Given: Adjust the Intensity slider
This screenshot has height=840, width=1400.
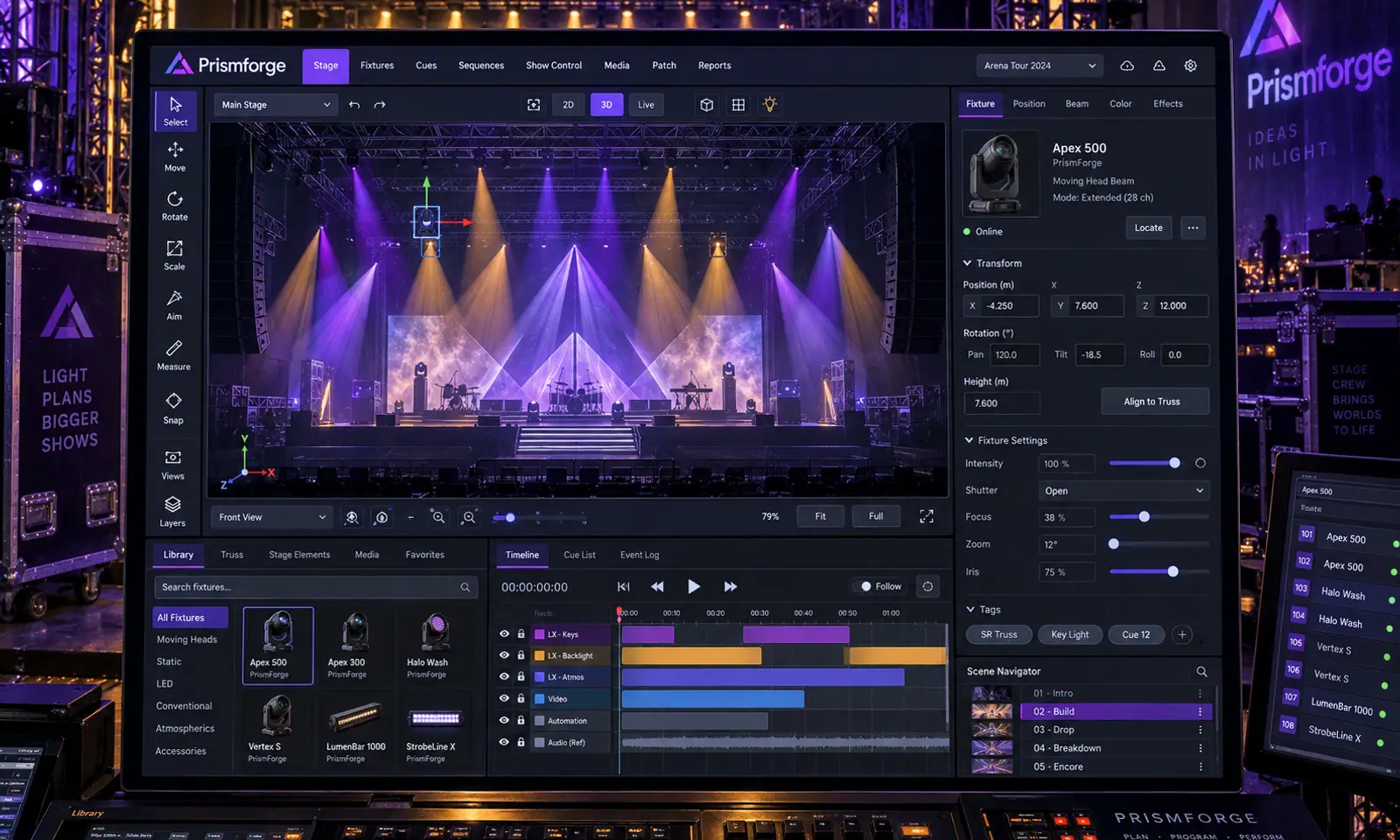Looking at the screenshot, I should [x=1145, y=463].
